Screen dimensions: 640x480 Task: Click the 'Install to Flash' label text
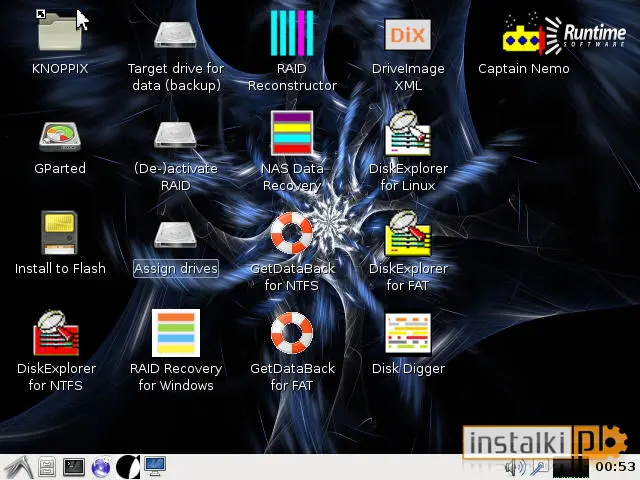tap(60, 268)
